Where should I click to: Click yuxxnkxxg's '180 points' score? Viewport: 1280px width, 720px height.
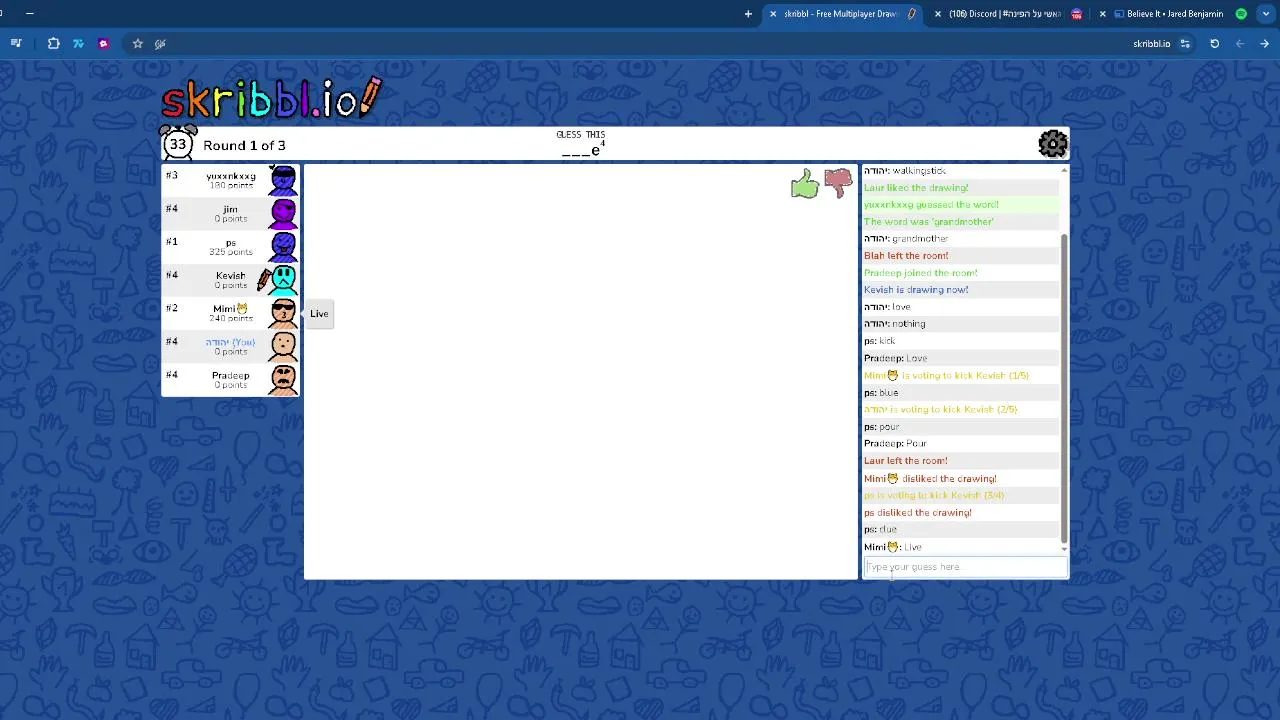tap(231, 186)
